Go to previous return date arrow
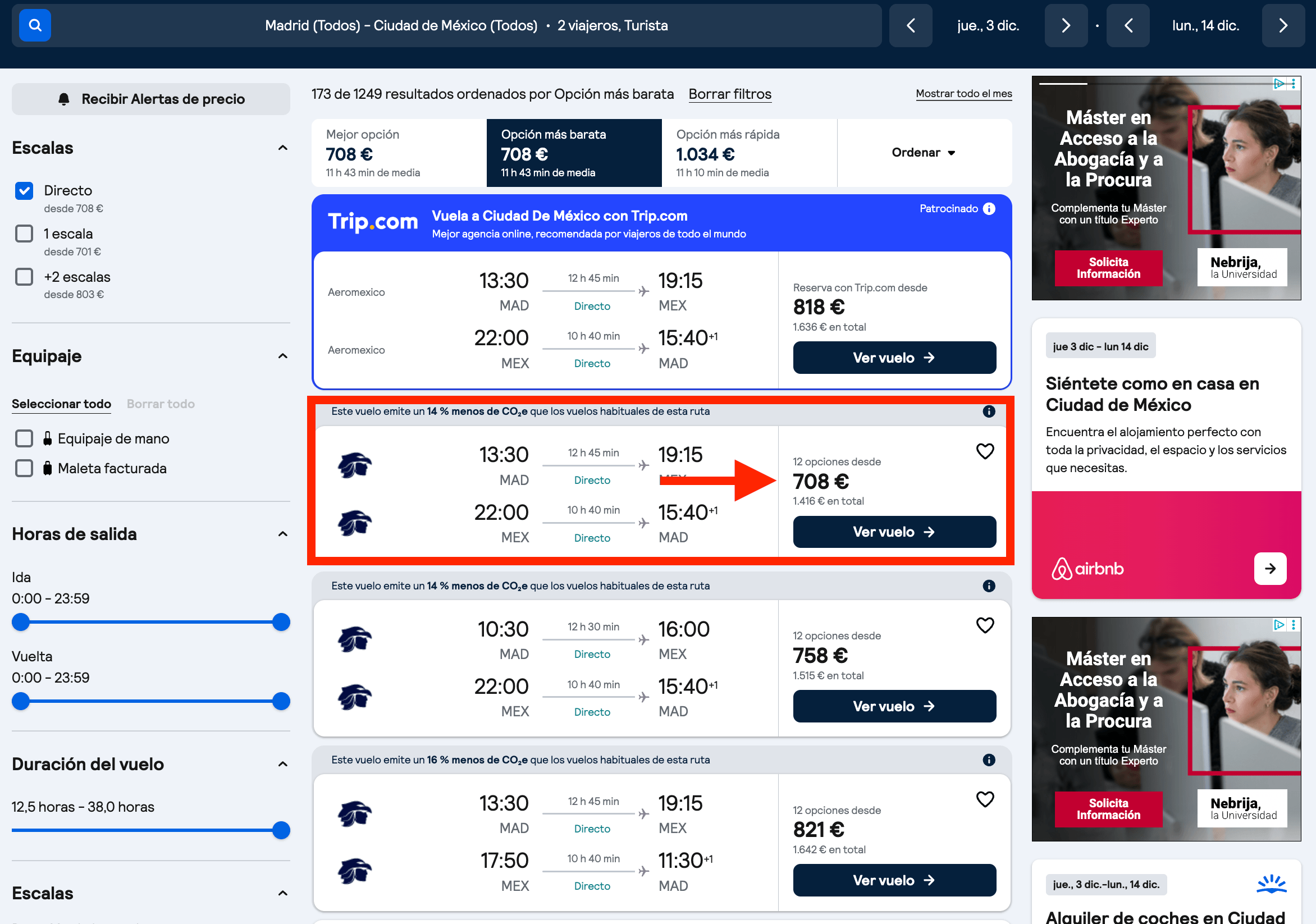Screen dimensions: 1316x924 point(1127,25)
